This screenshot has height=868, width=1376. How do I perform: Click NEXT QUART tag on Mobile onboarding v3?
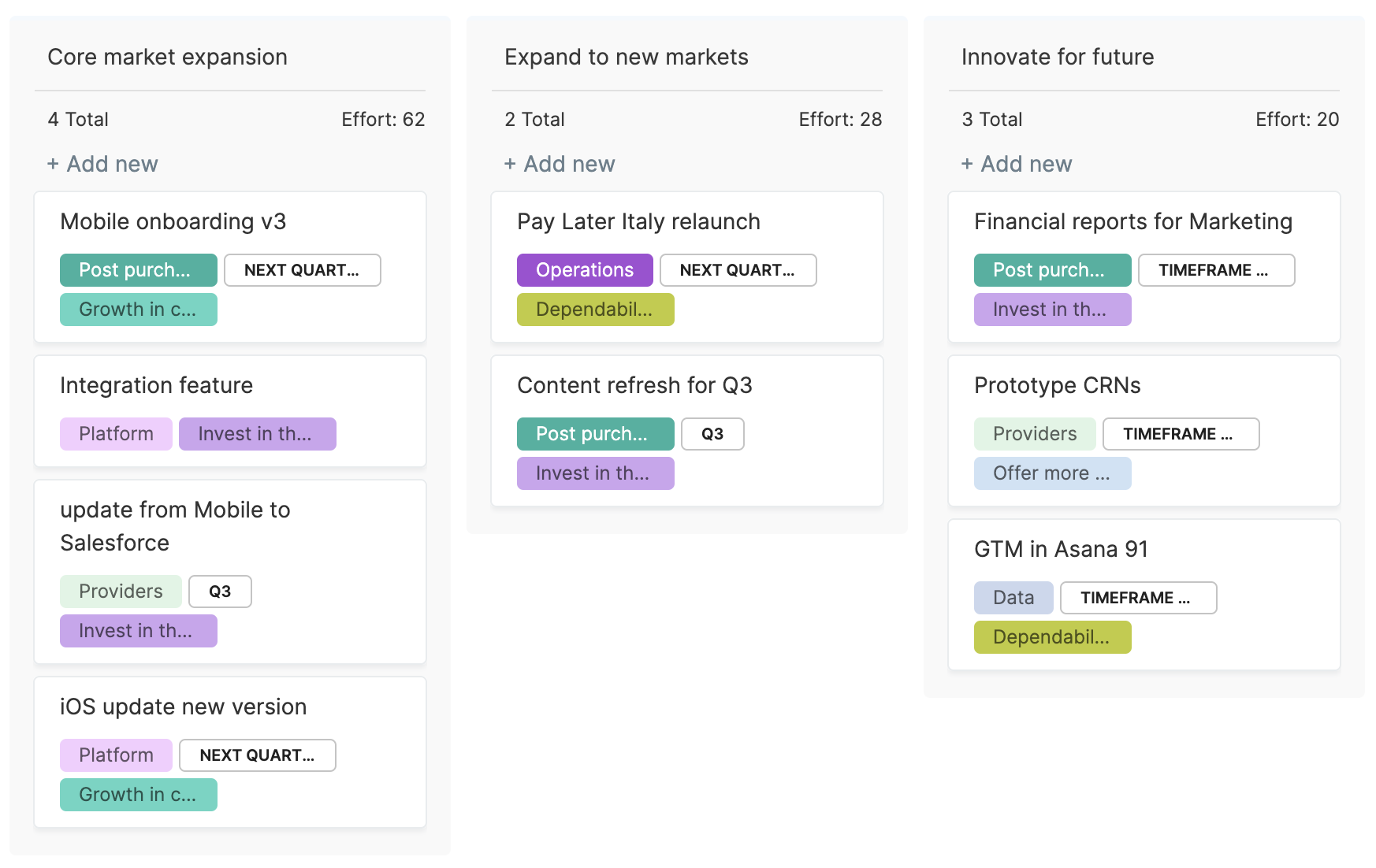tap(303, 270)
